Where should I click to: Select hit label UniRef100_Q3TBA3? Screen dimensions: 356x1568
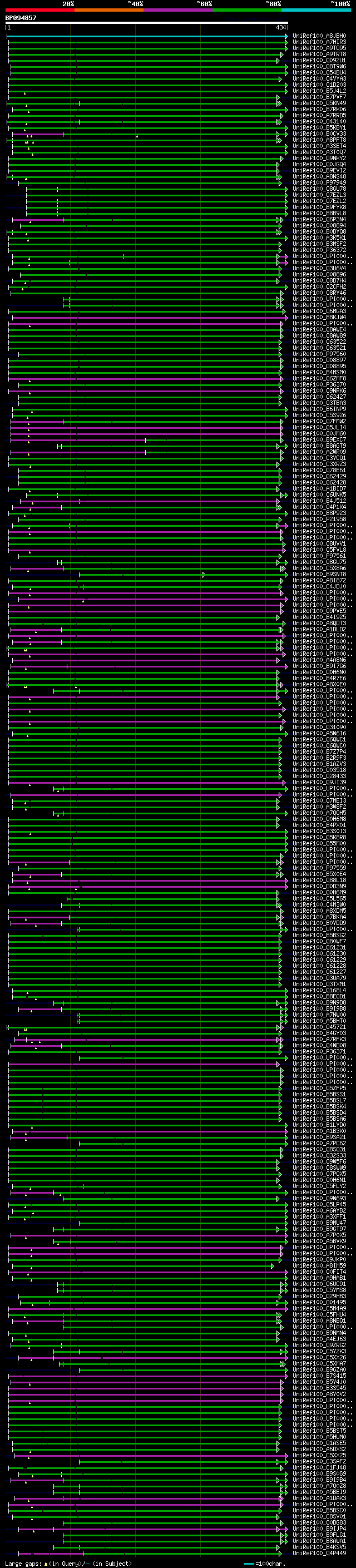point(319,403)
